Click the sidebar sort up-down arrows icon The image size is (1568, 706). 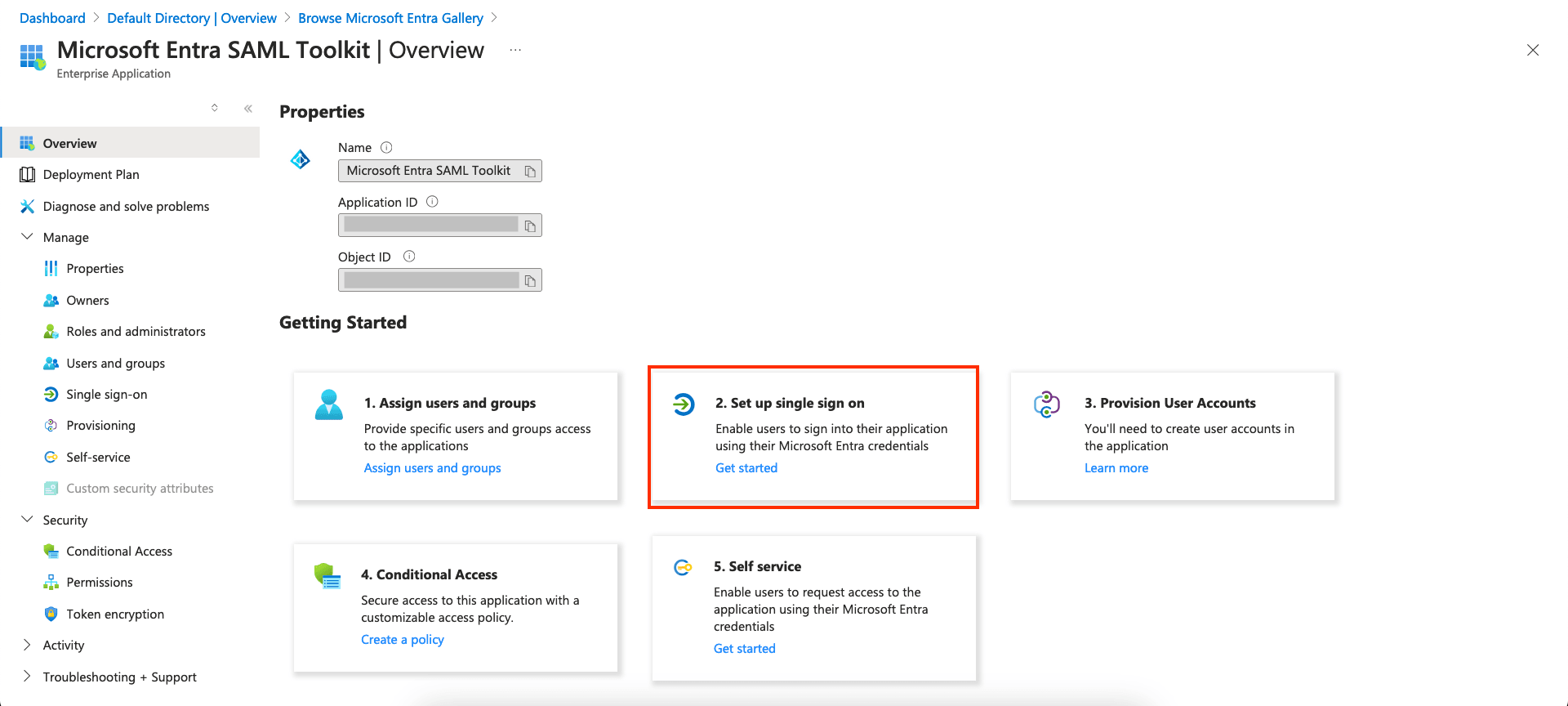coord(215,108)
